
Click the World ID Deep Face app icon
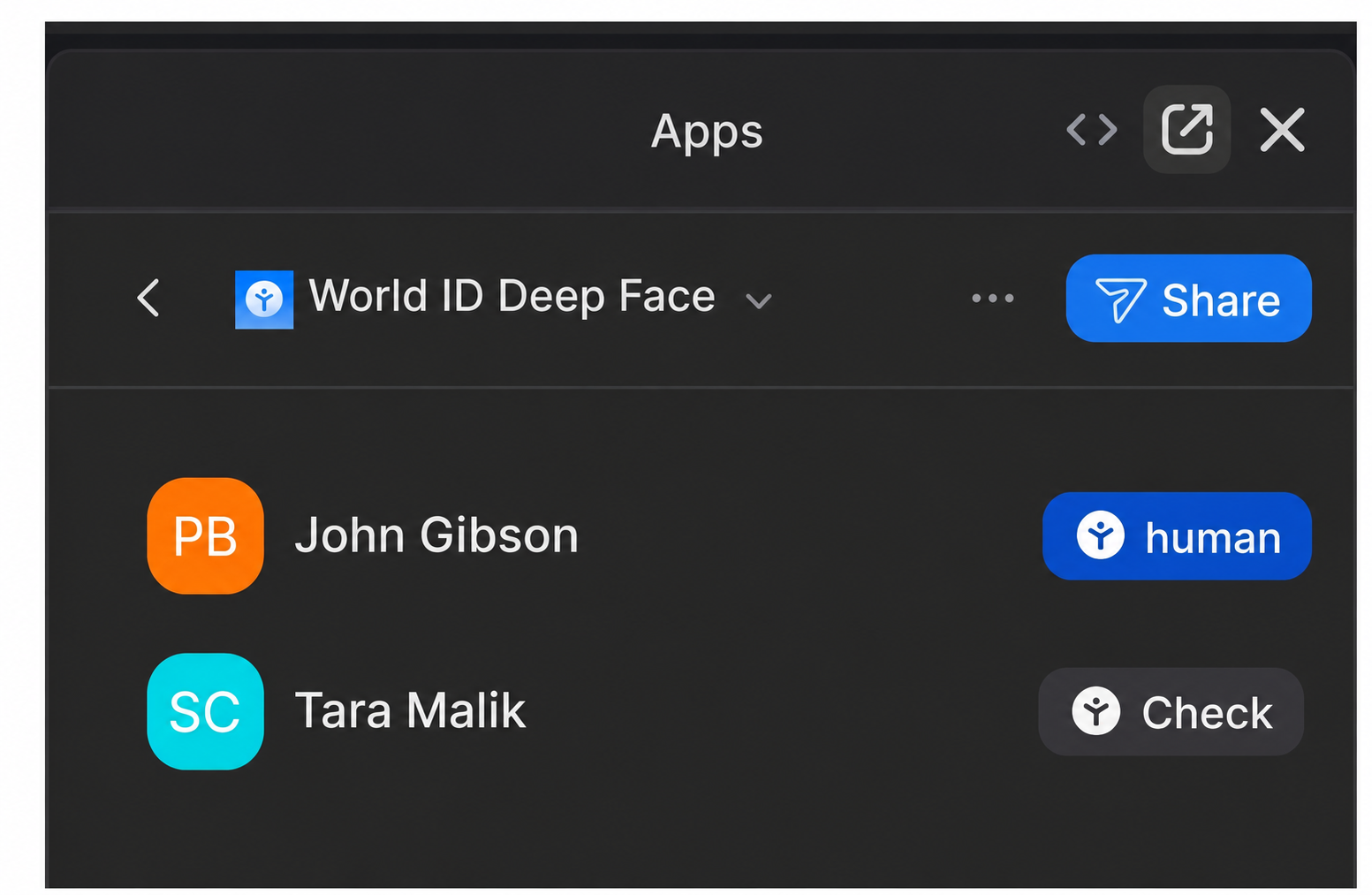click(x=264, y=300)
